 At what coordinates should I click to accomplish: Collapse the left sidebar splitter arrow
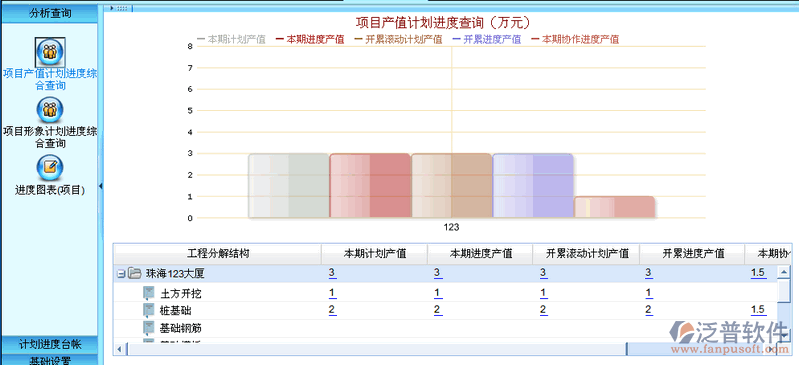[100, 187]
